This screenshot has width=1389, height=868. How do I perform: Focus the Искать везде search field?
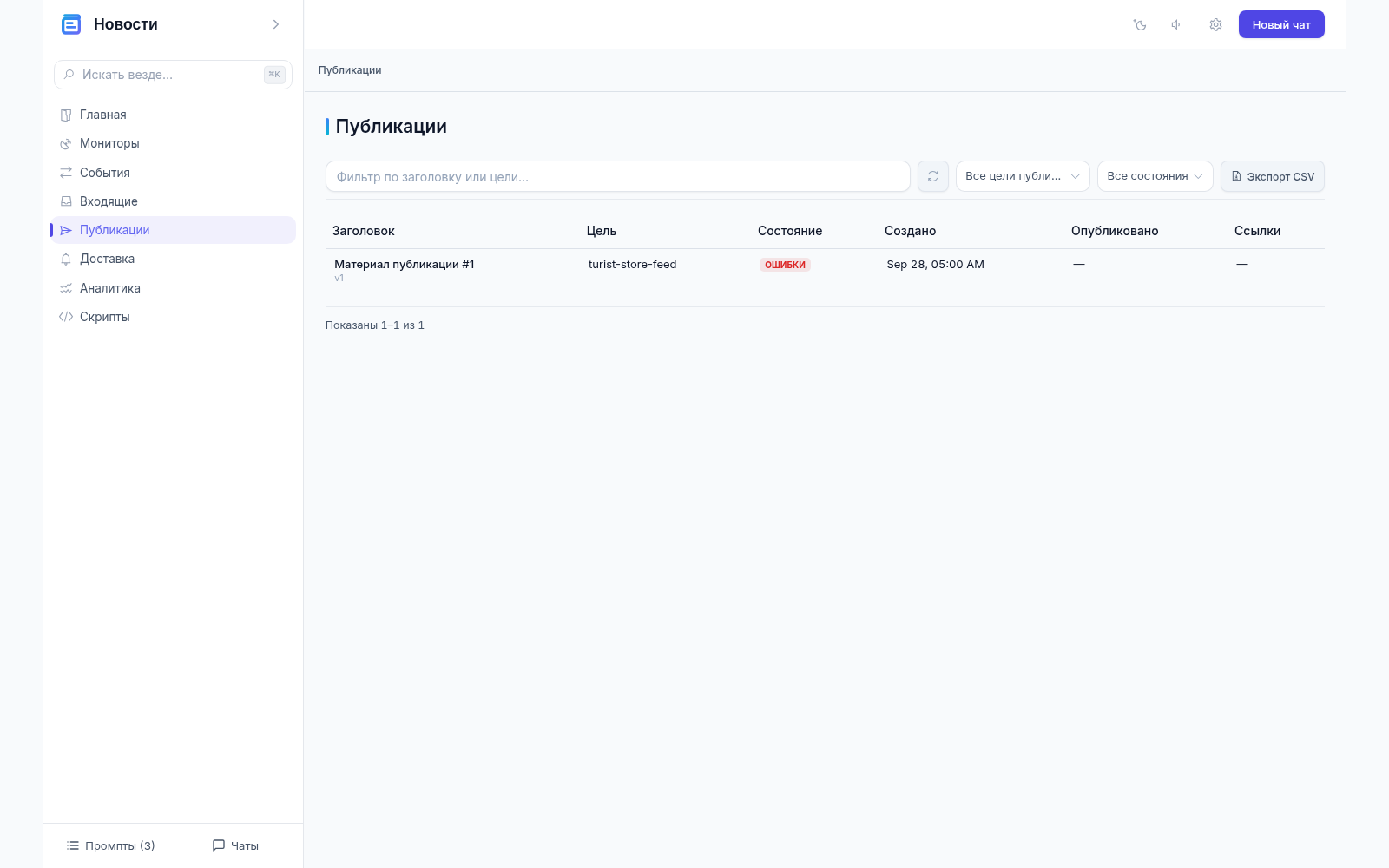173,75
